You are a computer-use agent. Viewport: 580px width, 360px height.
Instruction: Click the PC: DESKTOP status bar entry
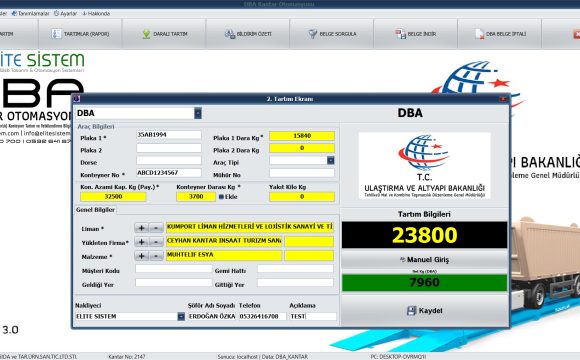pyautogui.click(x=398, y=357)
